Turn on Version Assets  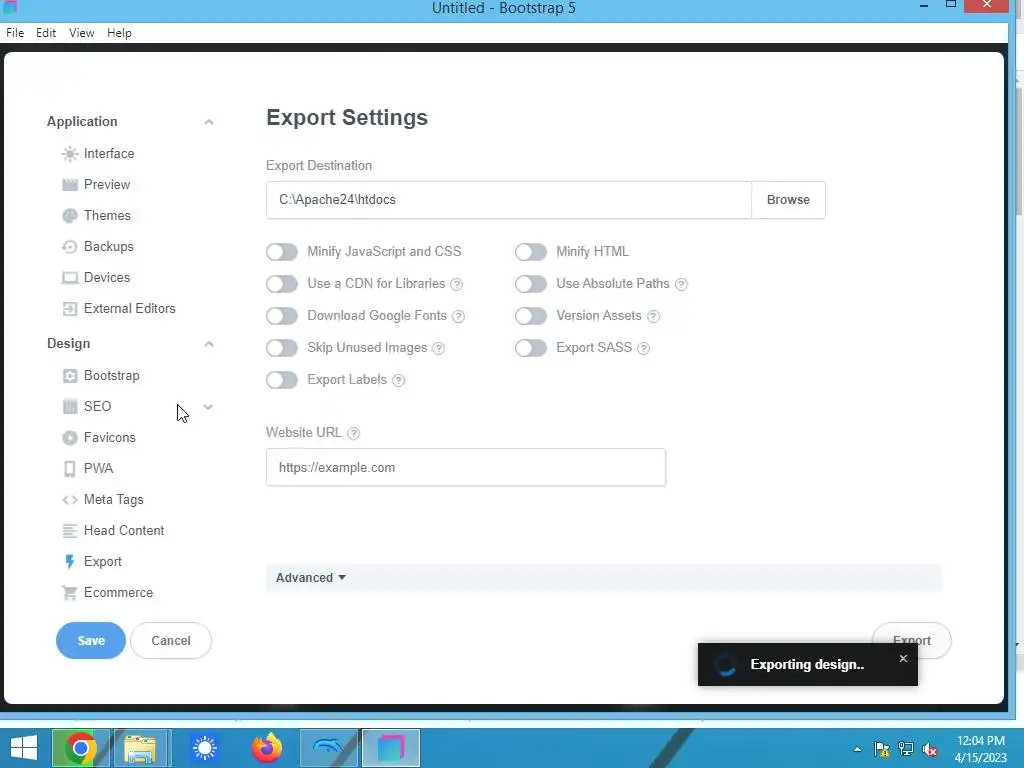(530, 316)
